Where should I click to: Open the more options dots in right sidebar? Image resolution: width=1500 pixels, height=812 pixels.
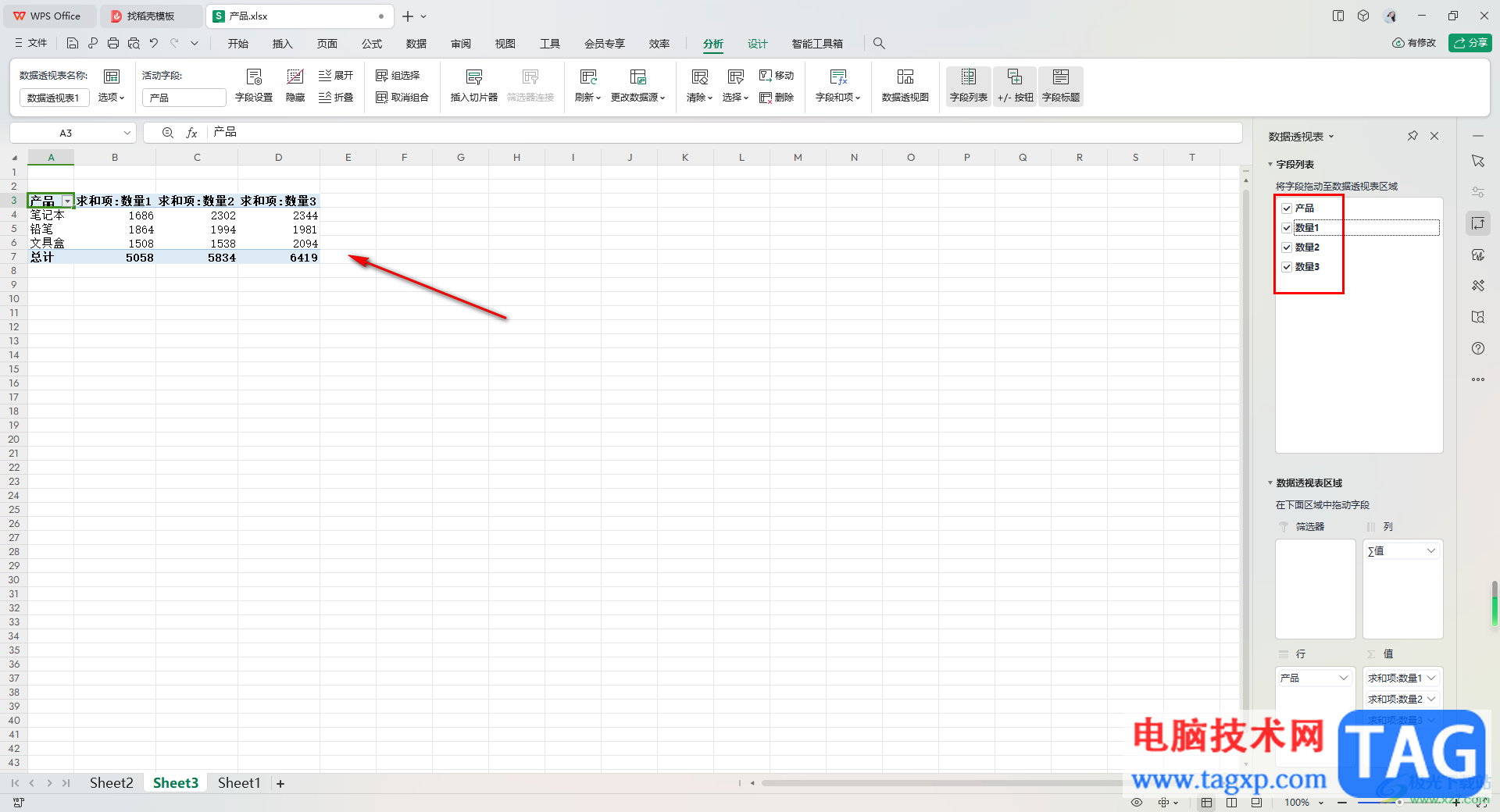(1478, 379)
